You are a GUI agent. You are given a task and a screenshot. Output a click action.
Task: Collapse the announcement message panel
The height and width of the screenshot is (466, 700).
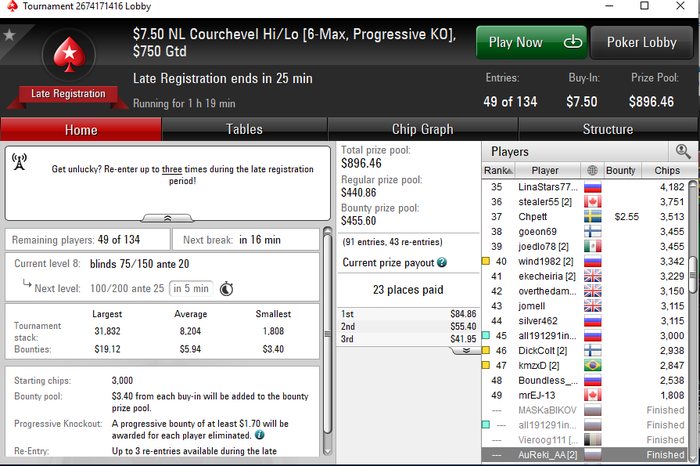(167, 218)
